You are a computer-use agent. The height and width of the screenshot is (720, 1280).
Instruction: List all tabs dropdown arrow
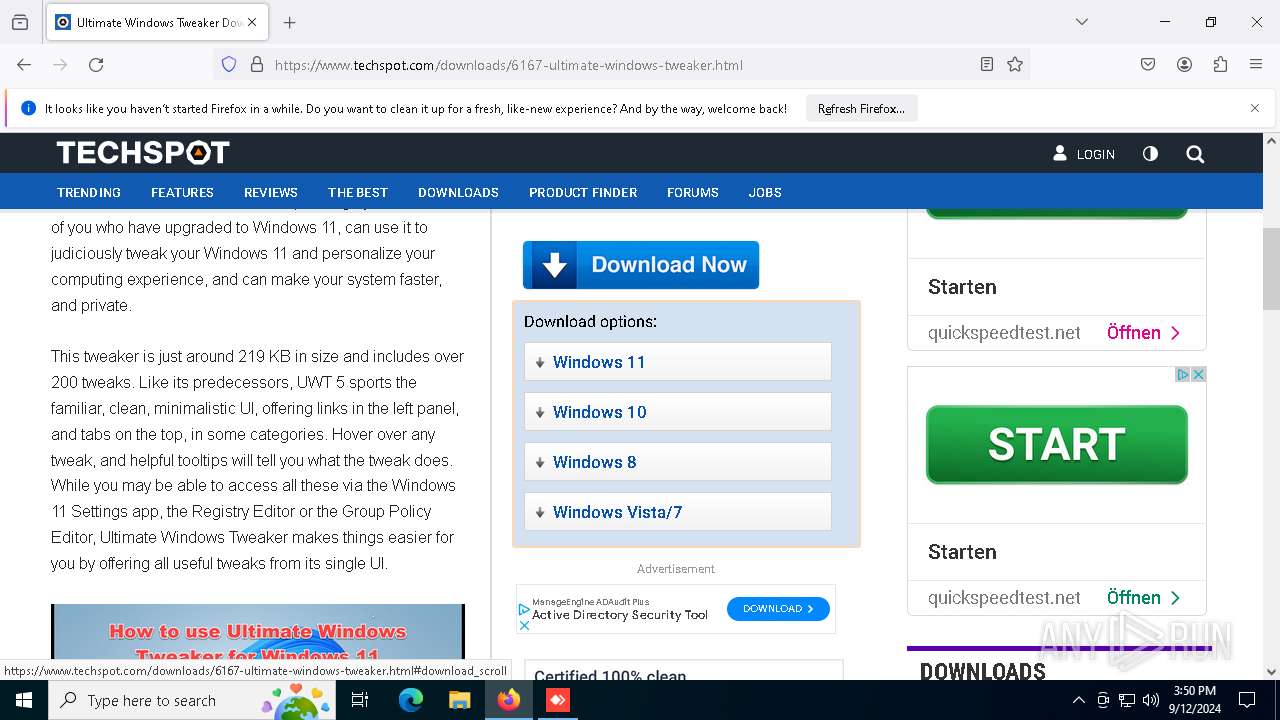(1081, 22)
